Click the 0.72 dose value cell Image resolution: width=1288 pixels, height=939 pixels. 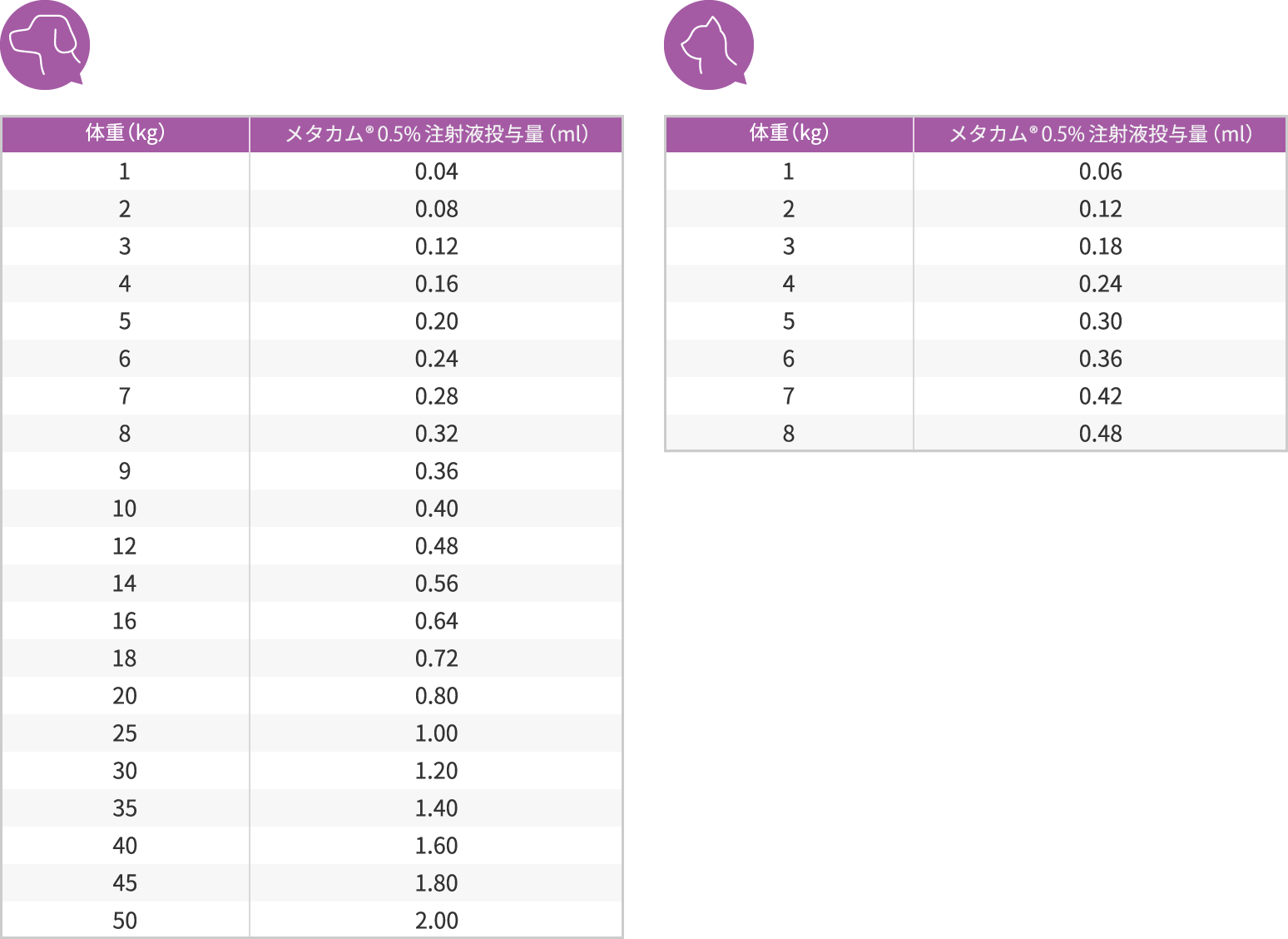click(x=436, y=658)
